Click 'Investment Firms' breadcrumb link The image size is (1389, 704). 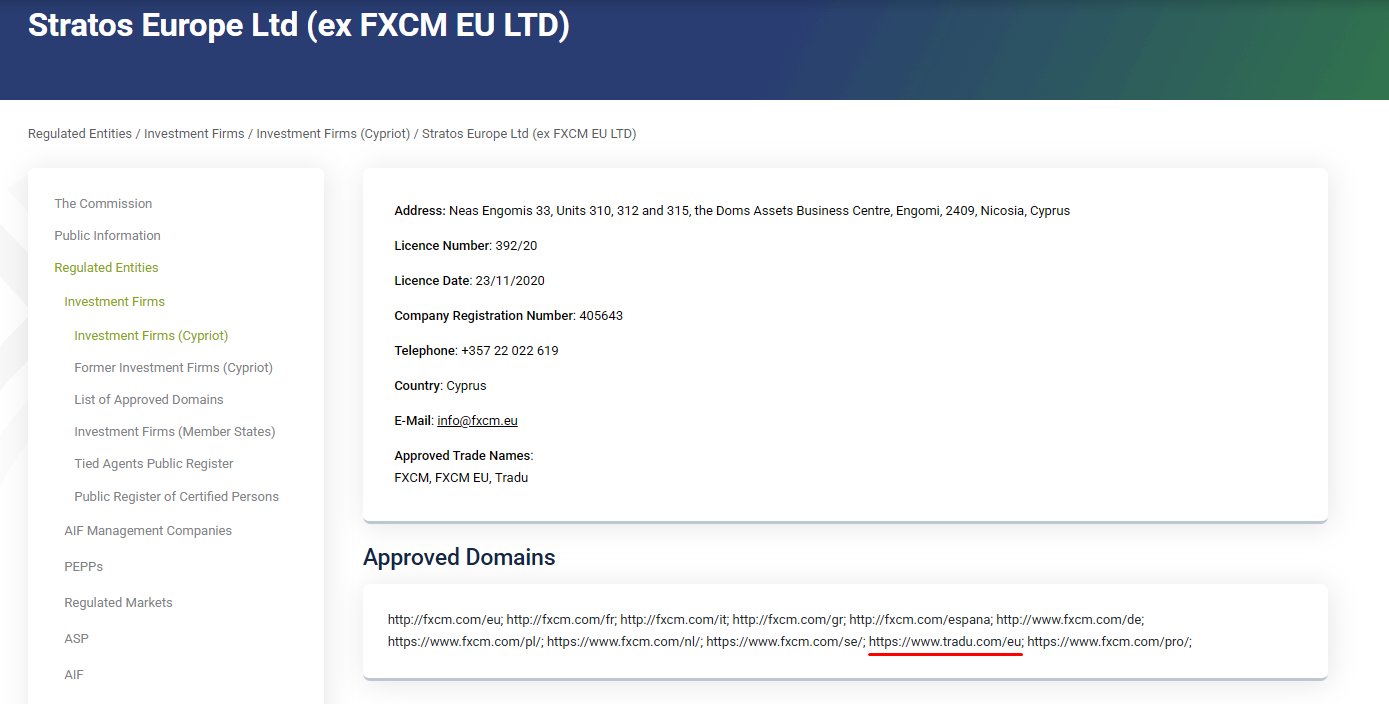coord(194,134)
